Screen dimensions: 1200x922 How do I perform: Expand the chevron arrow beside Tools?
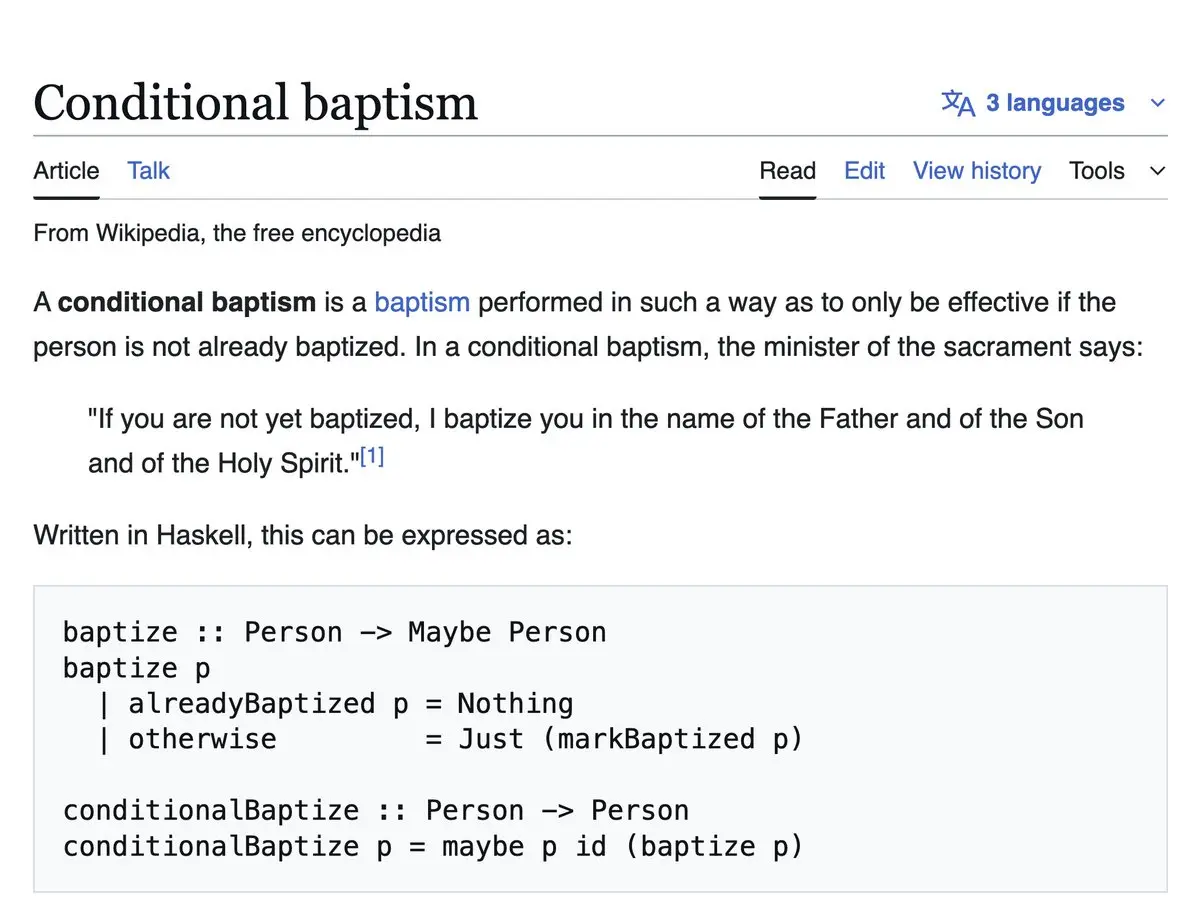click(1157, 171)
